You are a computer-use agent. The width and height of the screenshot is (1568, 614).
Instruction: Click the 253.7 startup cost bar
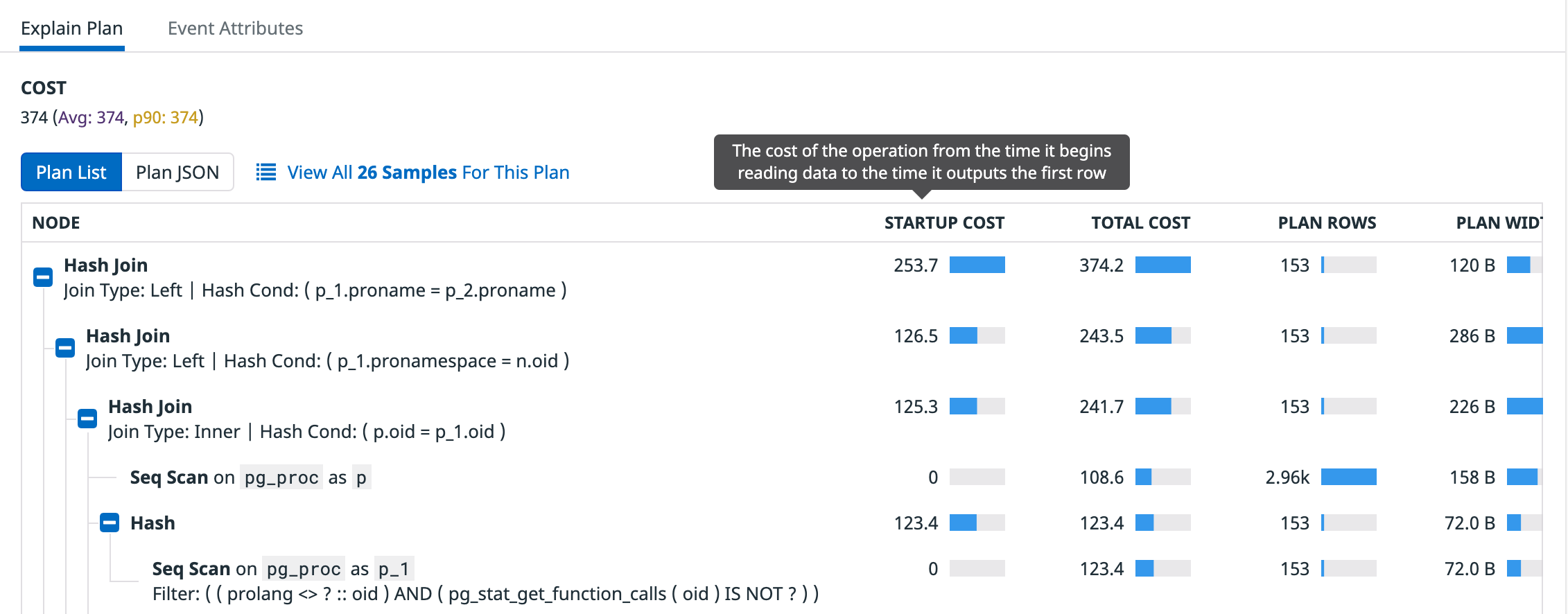coord(977,265)
